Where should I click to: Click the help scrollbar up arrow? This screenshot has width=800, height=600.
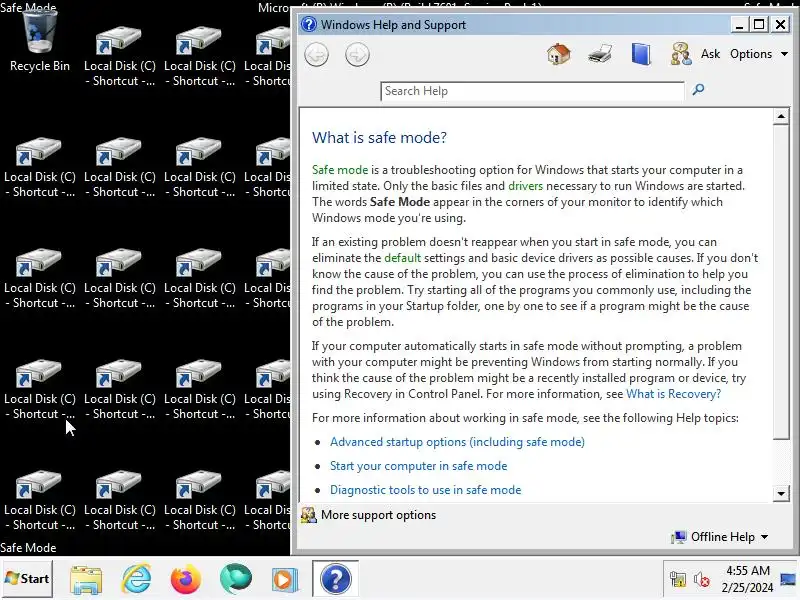coord(781,117)
